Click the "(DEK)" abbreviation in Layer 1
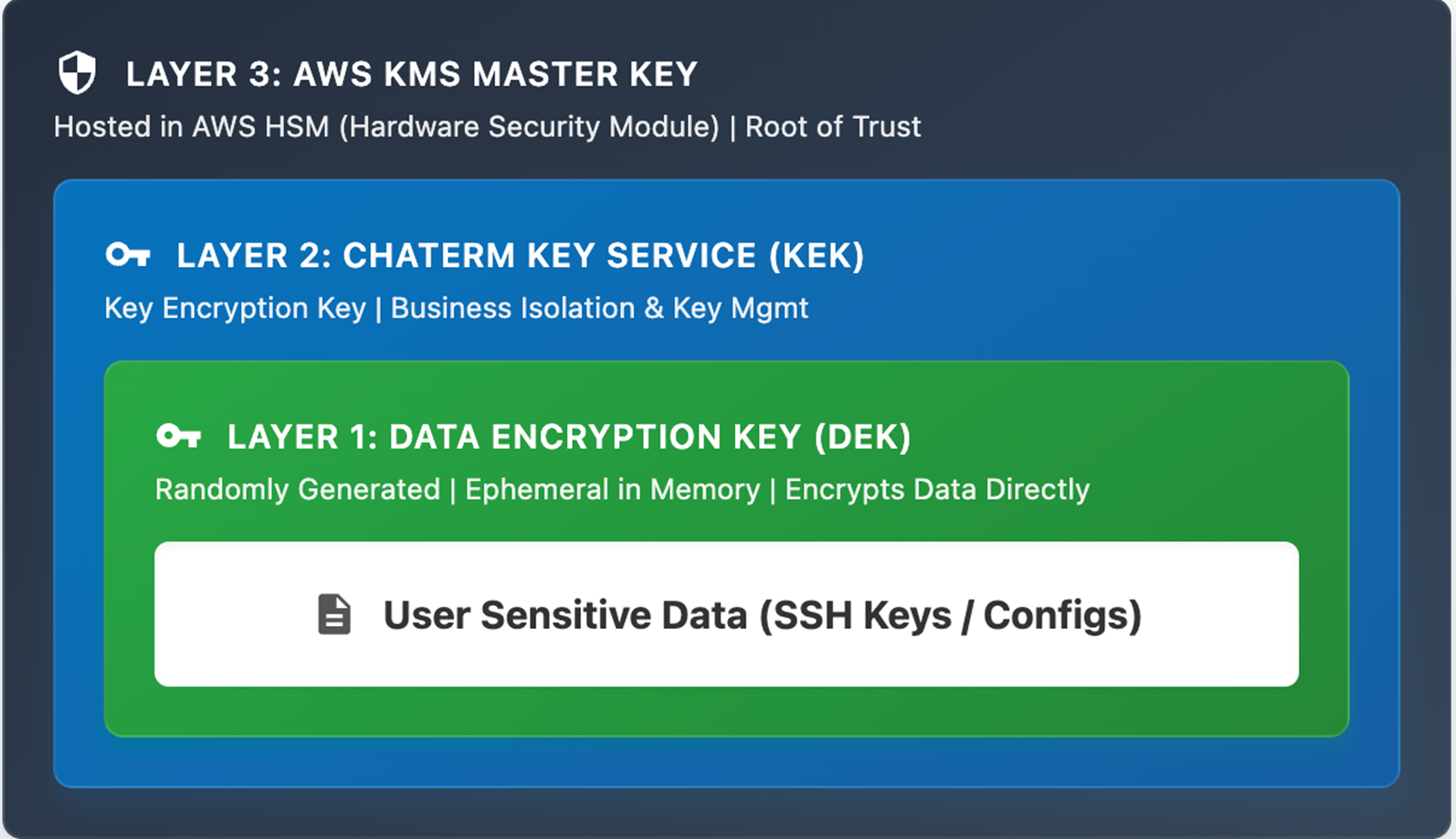This screenshot has width=1456, height=839. 863,437
